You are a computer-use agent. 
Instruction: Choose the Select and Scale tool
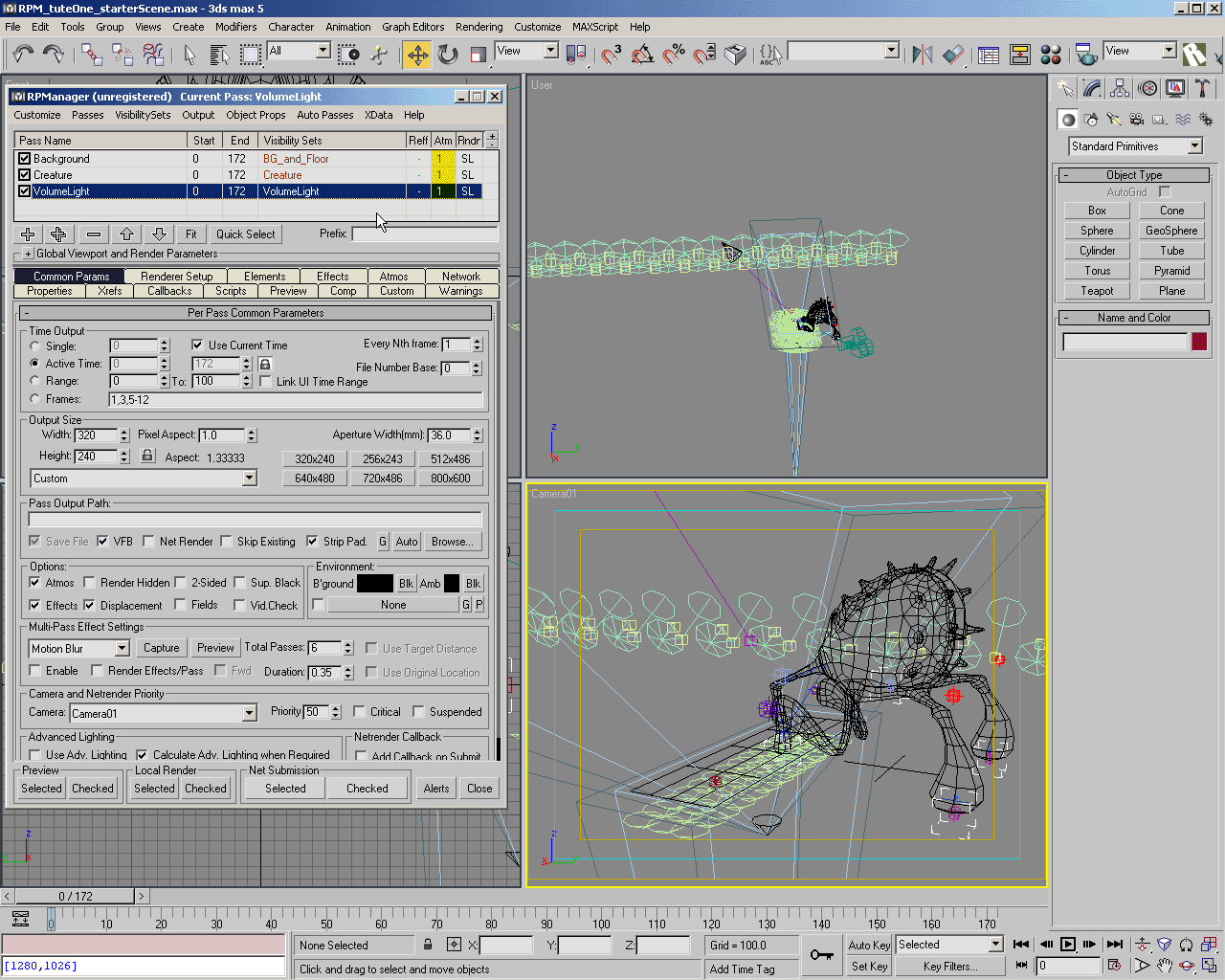479,54
